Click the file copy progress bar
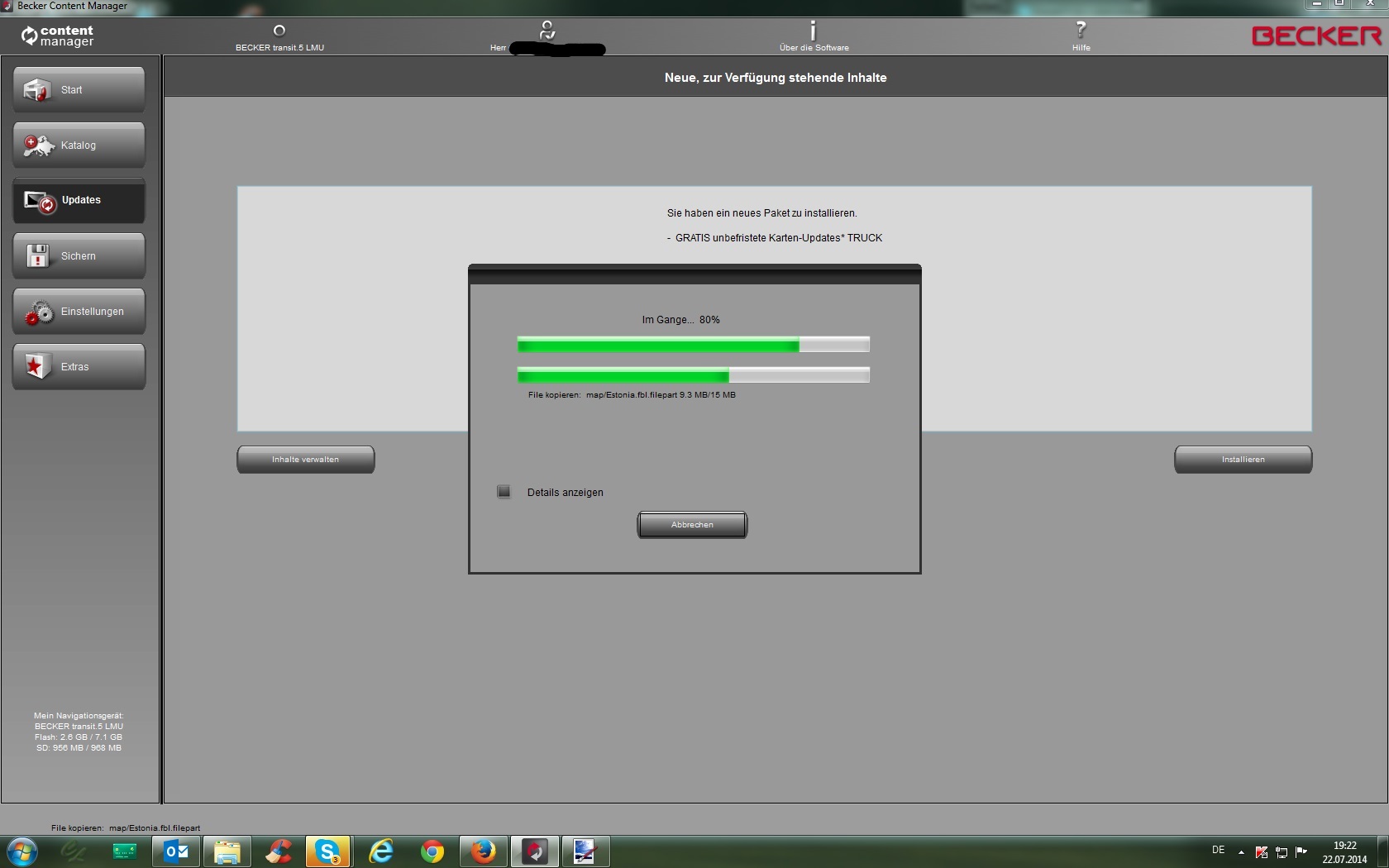This screenshot has height=868, width=1389. click(x=693, y=375)
